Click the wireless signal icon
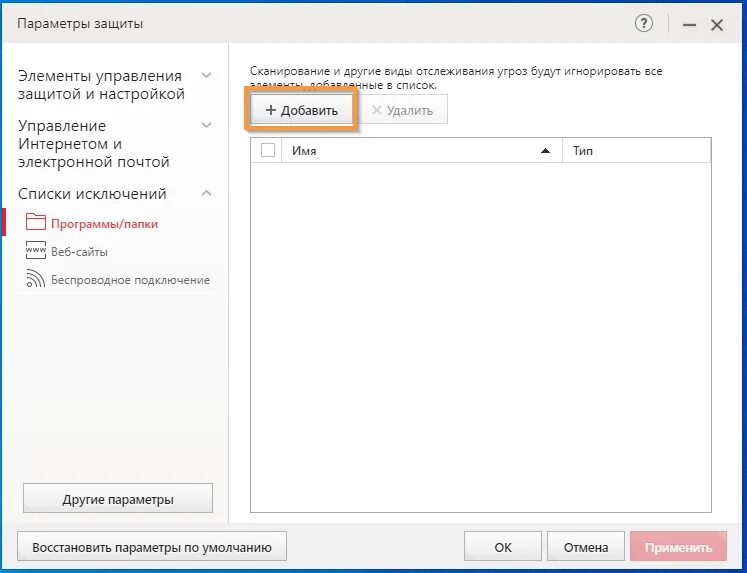The width and height of the screenshot is (747, 573). click(x=36, y=279)
